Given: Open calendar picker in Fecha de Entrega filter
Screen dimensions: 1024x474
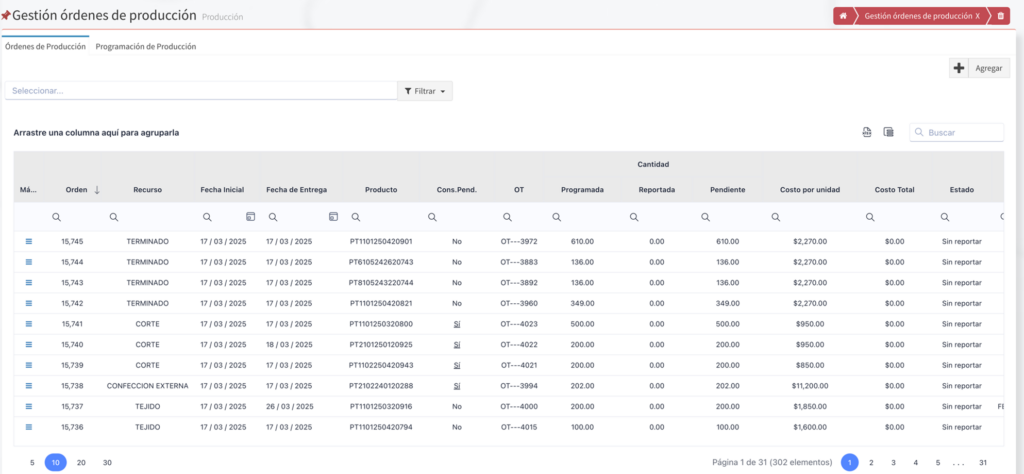Looking at the screenshot, I should click(x=333, y=217).
